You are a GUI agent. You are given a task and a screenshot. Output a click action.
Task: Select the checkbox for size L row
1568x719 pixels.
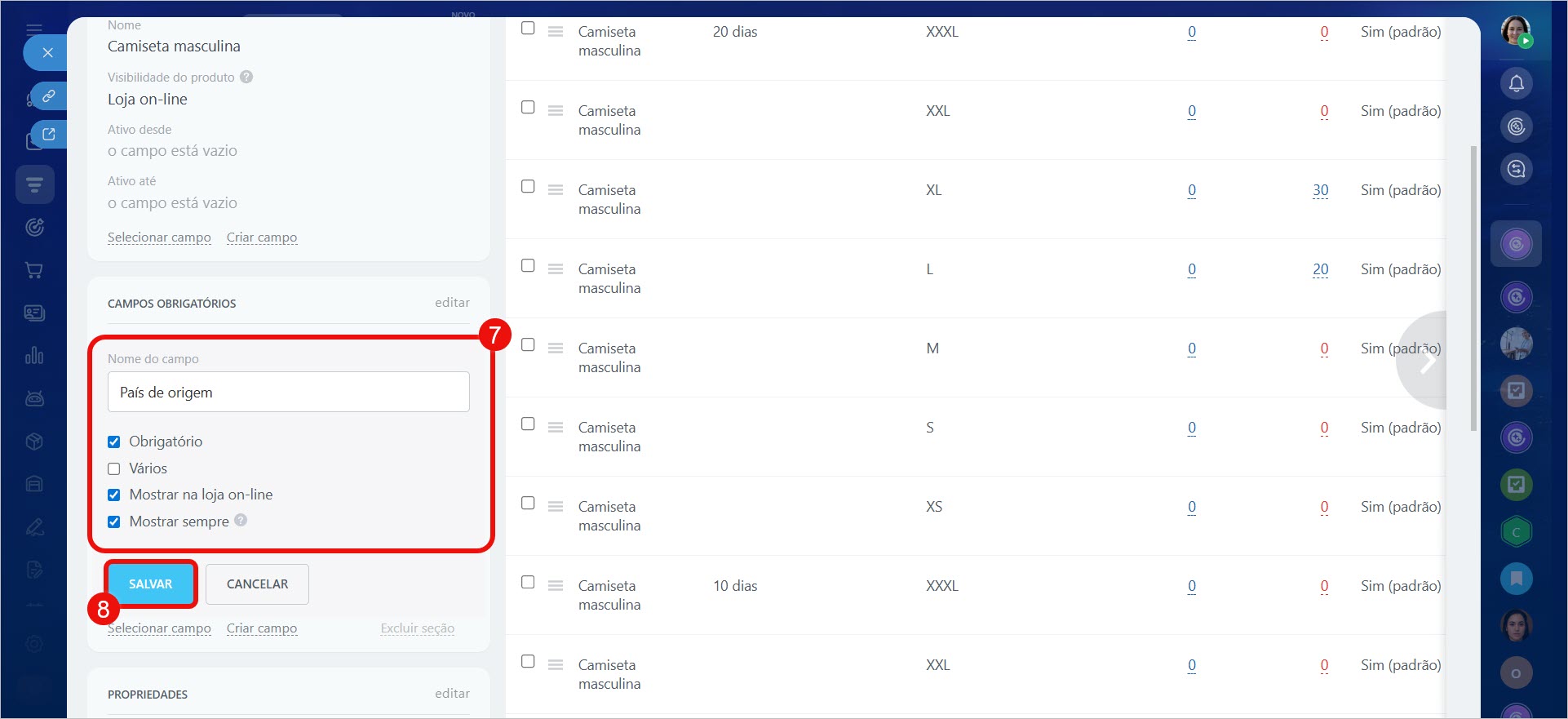528,266
